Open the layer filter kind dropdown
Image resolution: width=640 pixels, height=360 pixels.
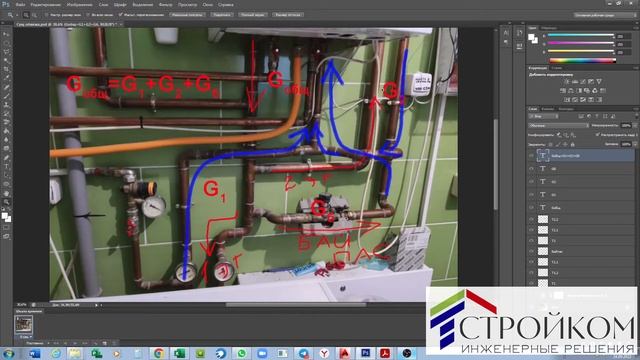point(544,116)
